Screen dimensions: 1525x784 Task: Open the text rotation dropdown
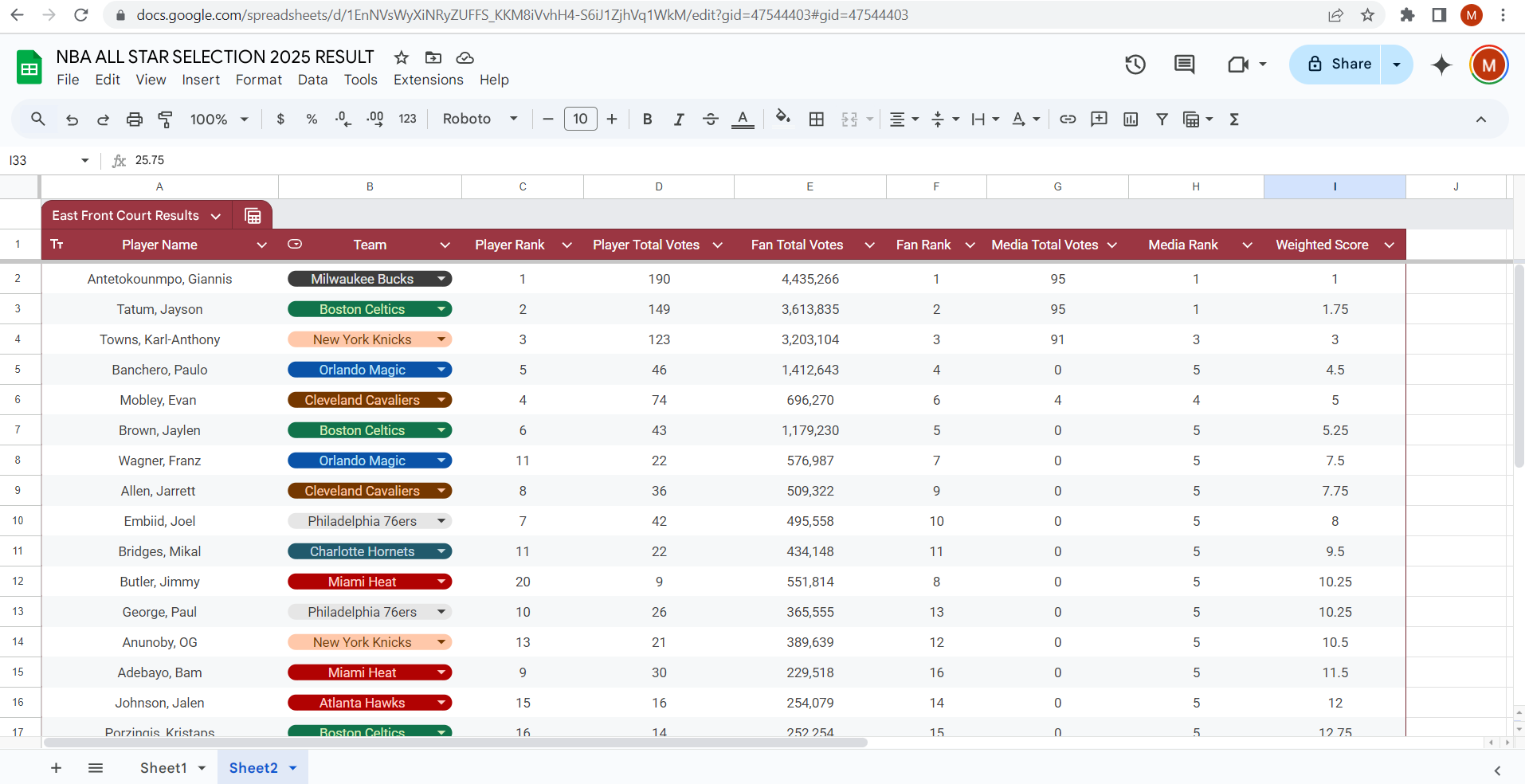(1026, 120)
